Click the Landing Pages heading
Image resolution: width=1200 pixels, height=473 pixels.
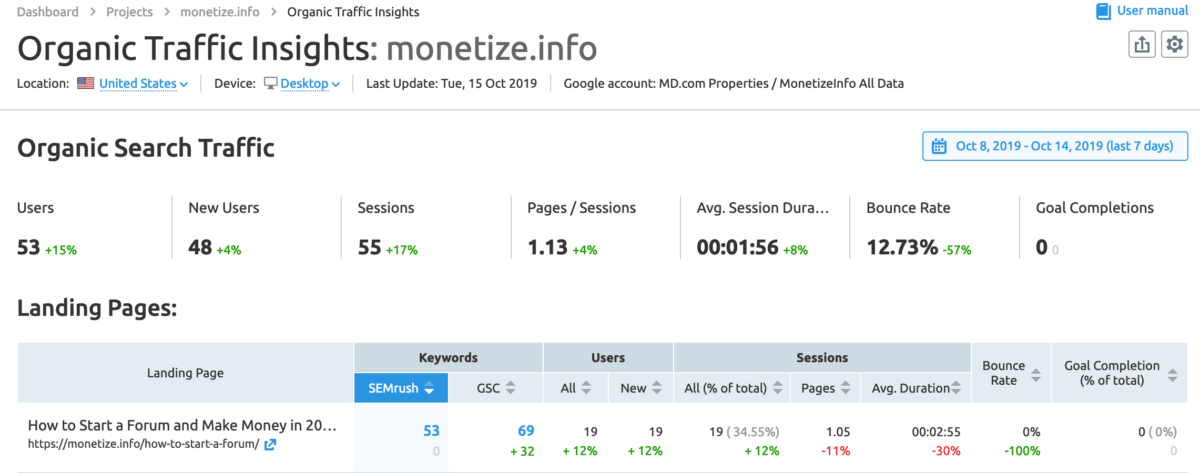click(97, 309)
